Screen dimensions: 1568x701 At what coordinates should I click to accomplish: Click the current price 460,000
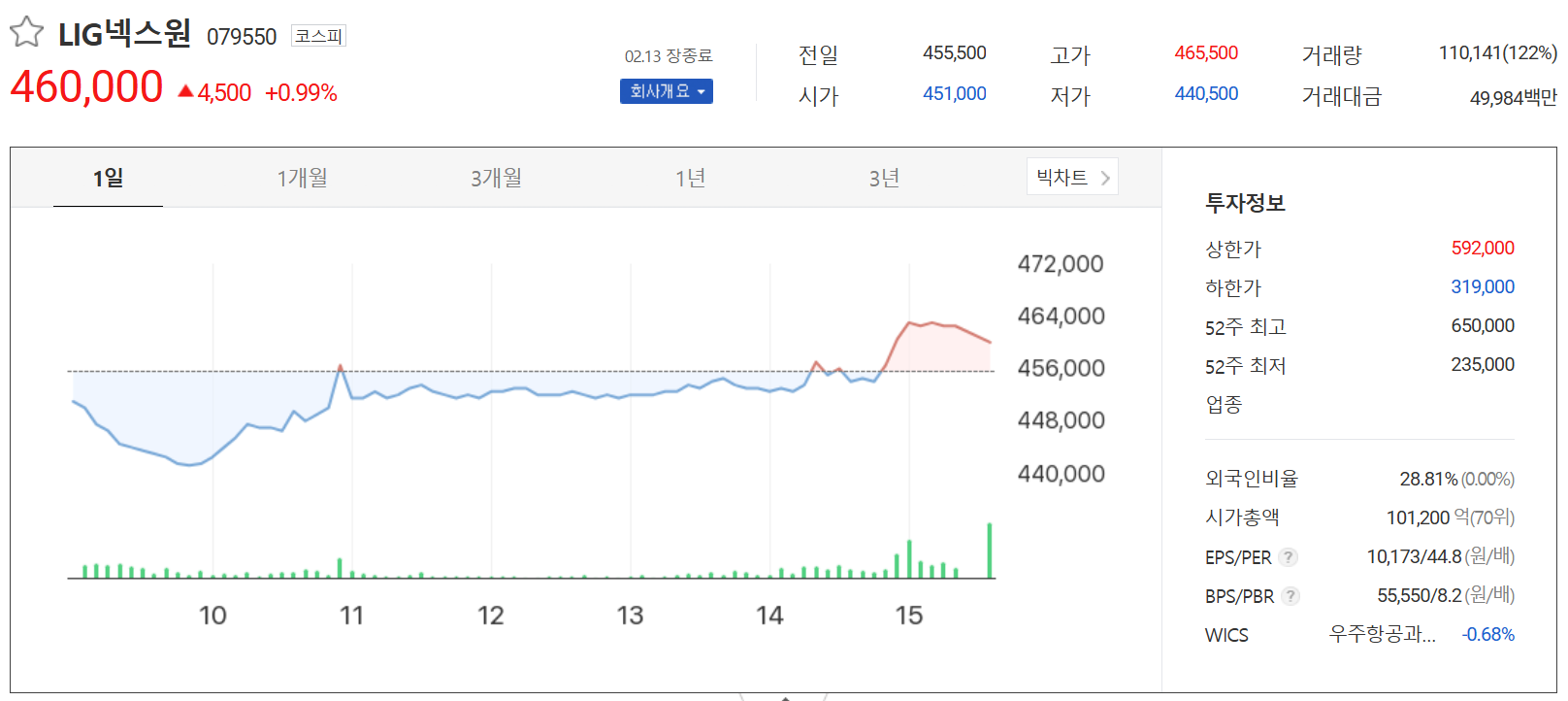pyautogui.click(x=86, y=87)
